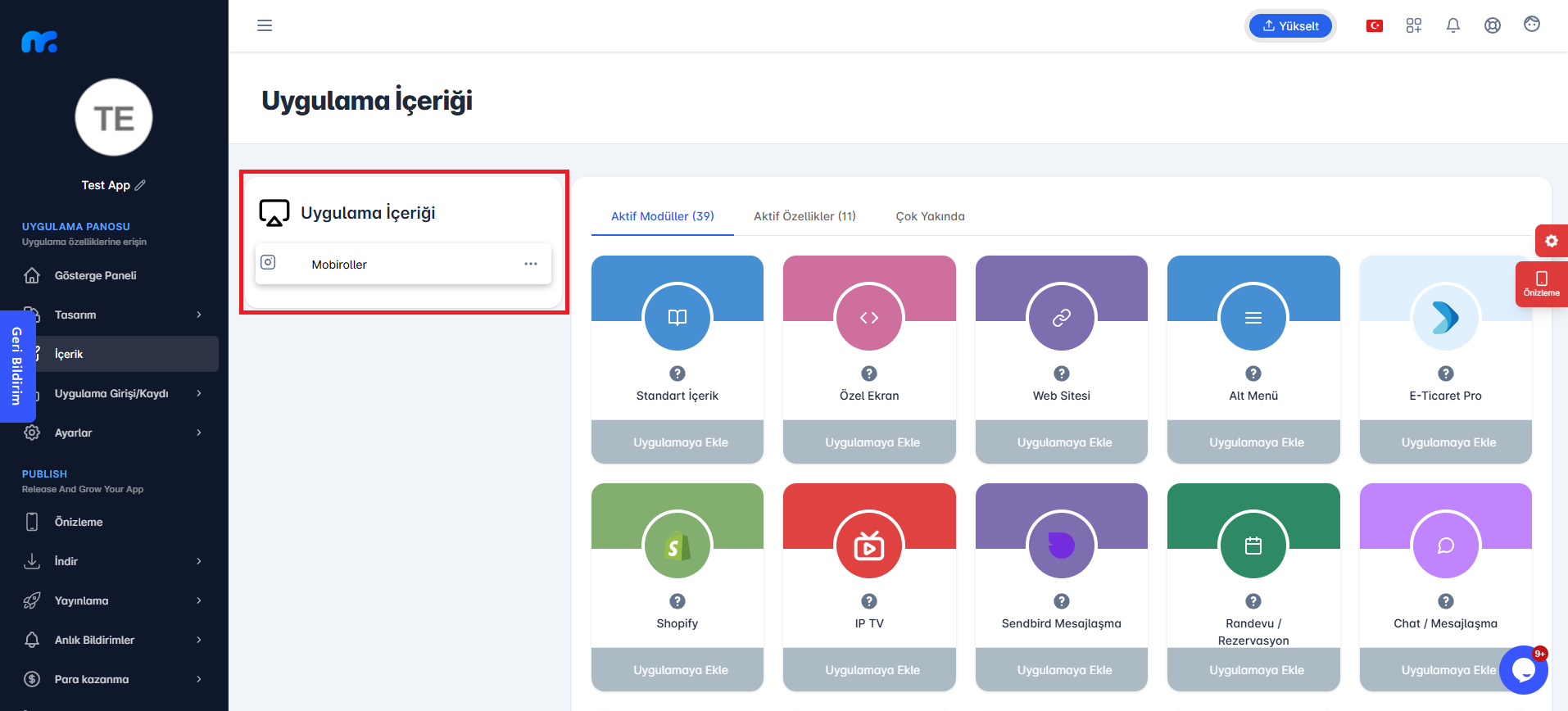Open the chat support bubble
Screen dimensions: 1568x711
[x=1523, y=670]
